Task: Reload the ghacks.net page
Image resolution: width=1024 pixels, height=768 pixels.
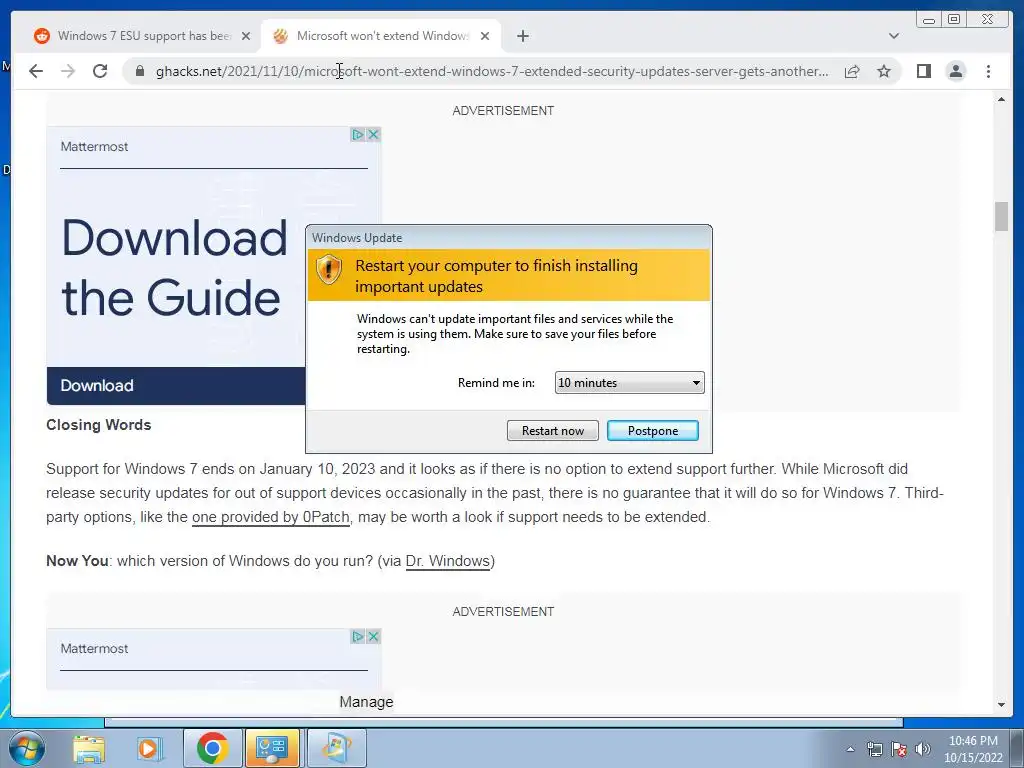Action: [x=100, y=71]
